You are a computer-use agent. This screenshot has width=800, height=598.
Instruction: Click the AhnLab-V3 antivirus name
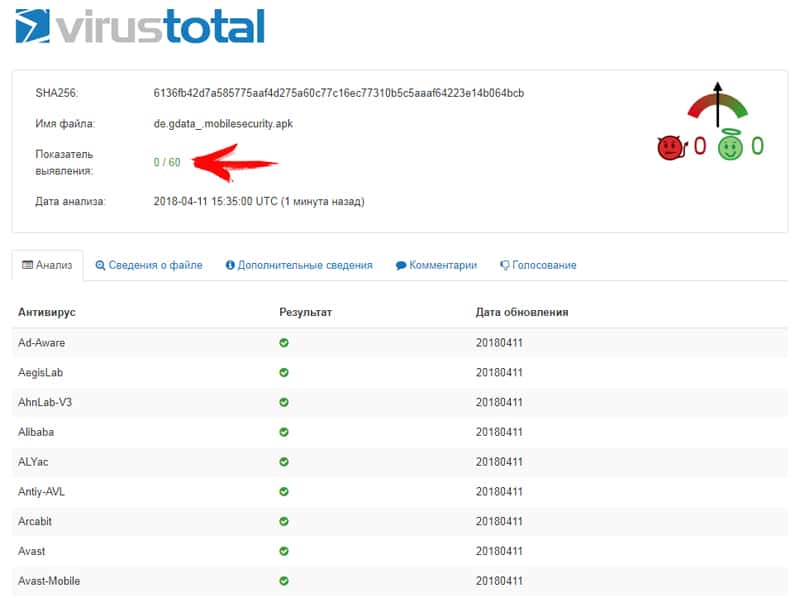pyautogui.click(x=45, y=403)
